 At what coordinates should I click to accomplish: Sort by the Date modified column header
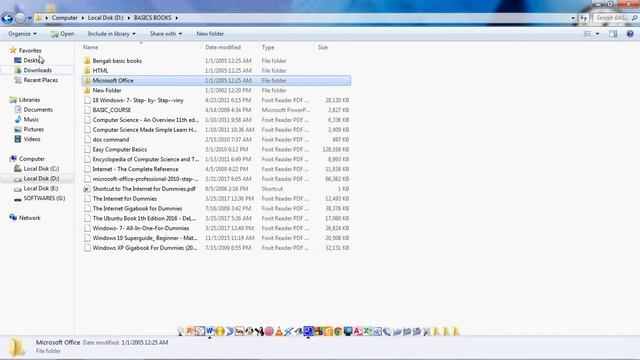tap(223, 47)
